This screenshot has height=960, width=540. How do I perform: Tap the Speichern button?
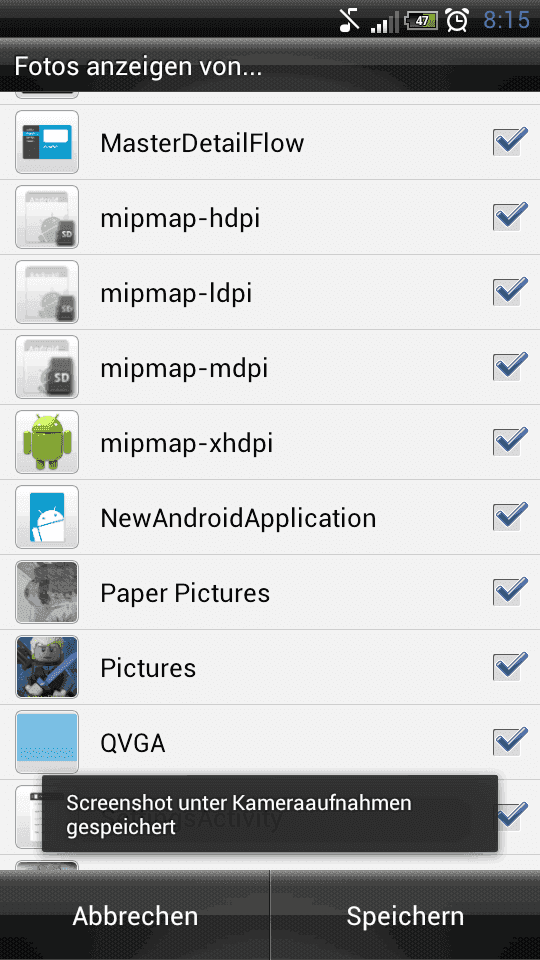point(405,916)
